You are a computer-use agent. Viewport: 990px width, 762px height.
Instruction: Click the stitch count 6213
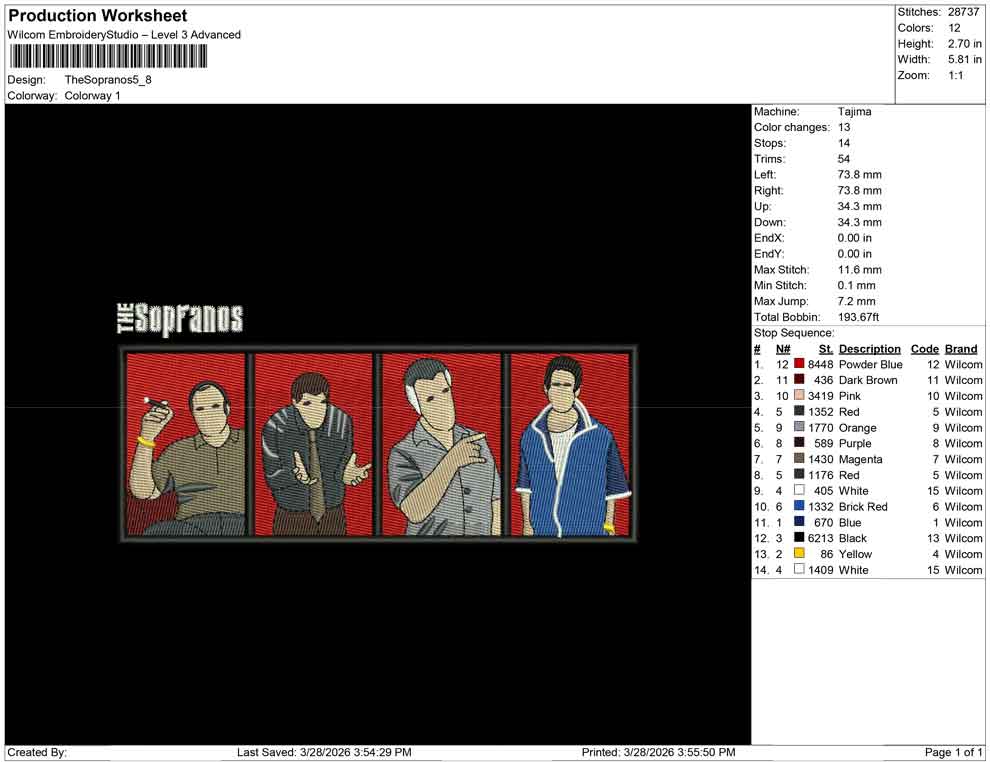(x=821, y=538)
